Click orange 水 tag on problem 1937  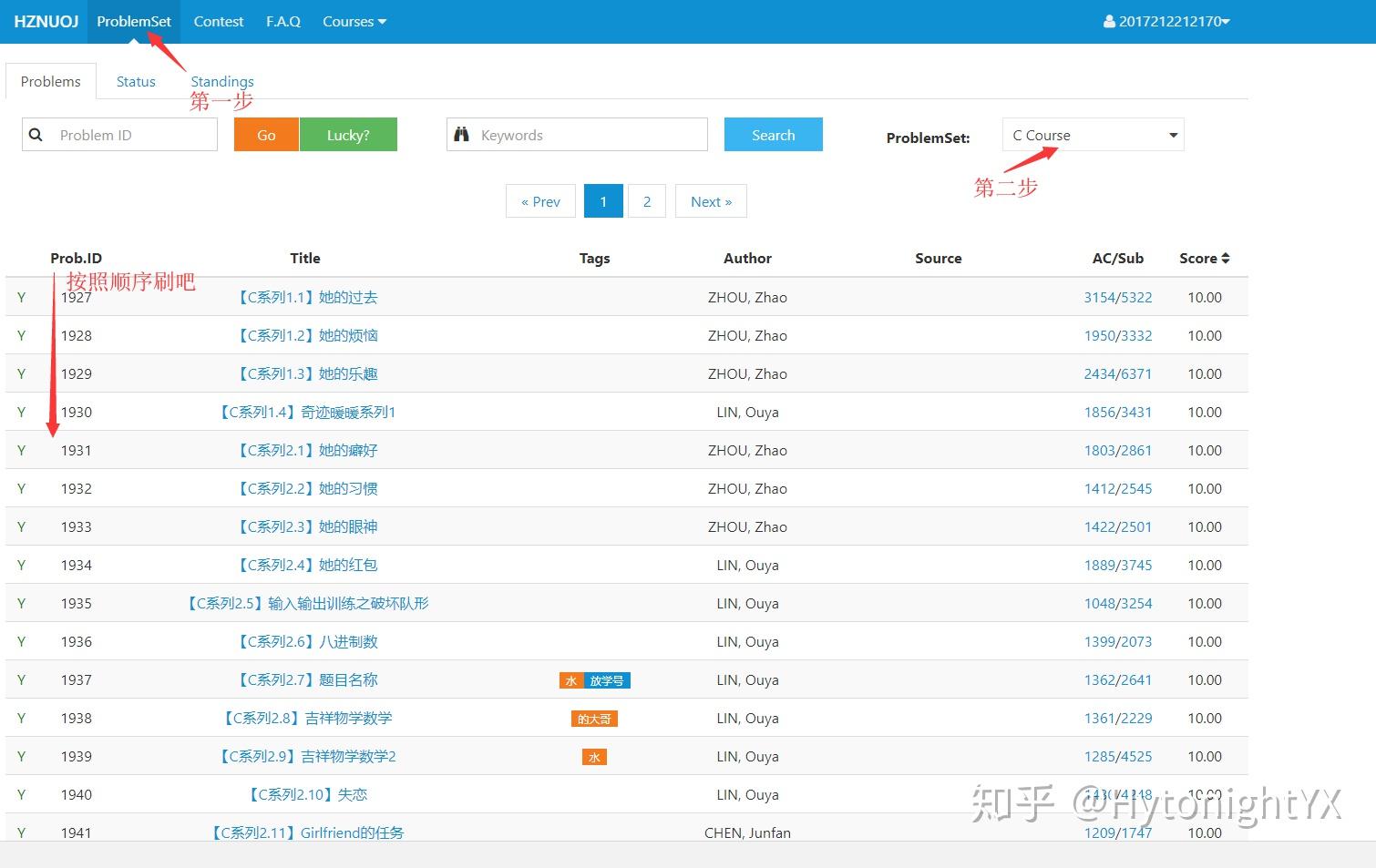(571, 680)
